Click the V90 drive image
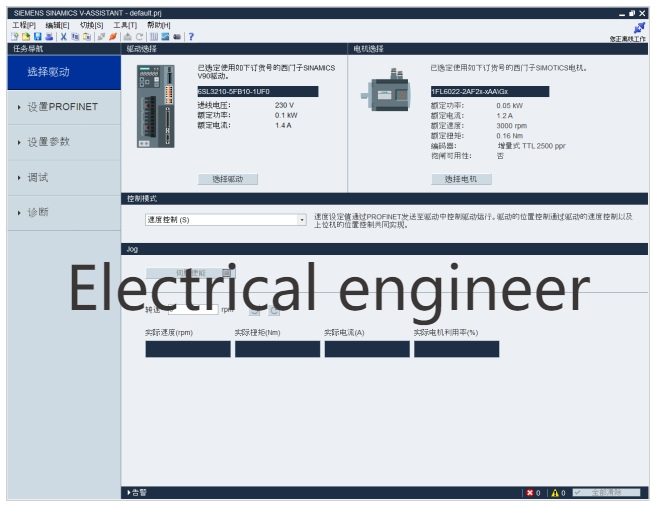The width and height of the screenshot is (656, 506). pyautogui.click(x=156, y=106)
